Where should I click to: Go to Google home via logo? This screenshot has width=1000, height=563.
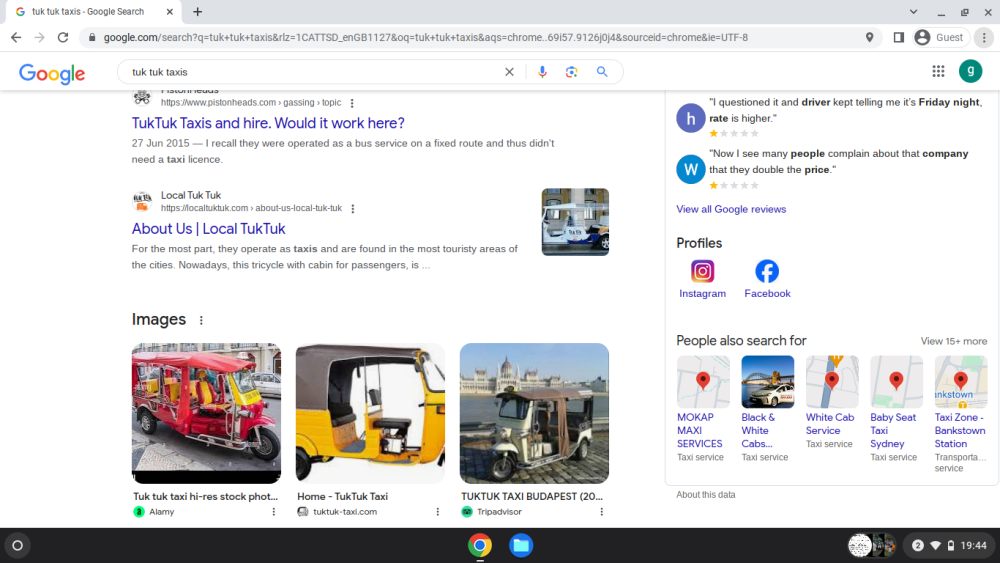(x=52, y=73)
